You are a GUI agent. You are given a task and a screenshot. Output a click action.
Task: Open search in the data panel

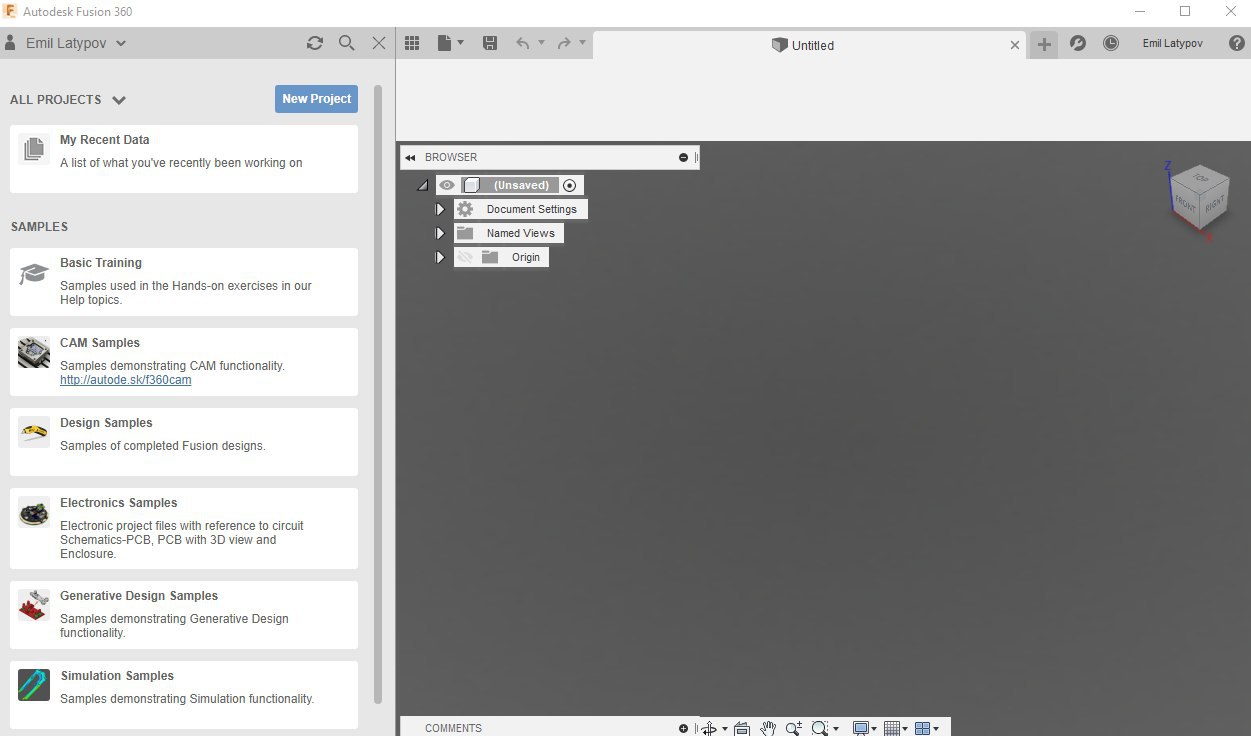click(346, 43)
